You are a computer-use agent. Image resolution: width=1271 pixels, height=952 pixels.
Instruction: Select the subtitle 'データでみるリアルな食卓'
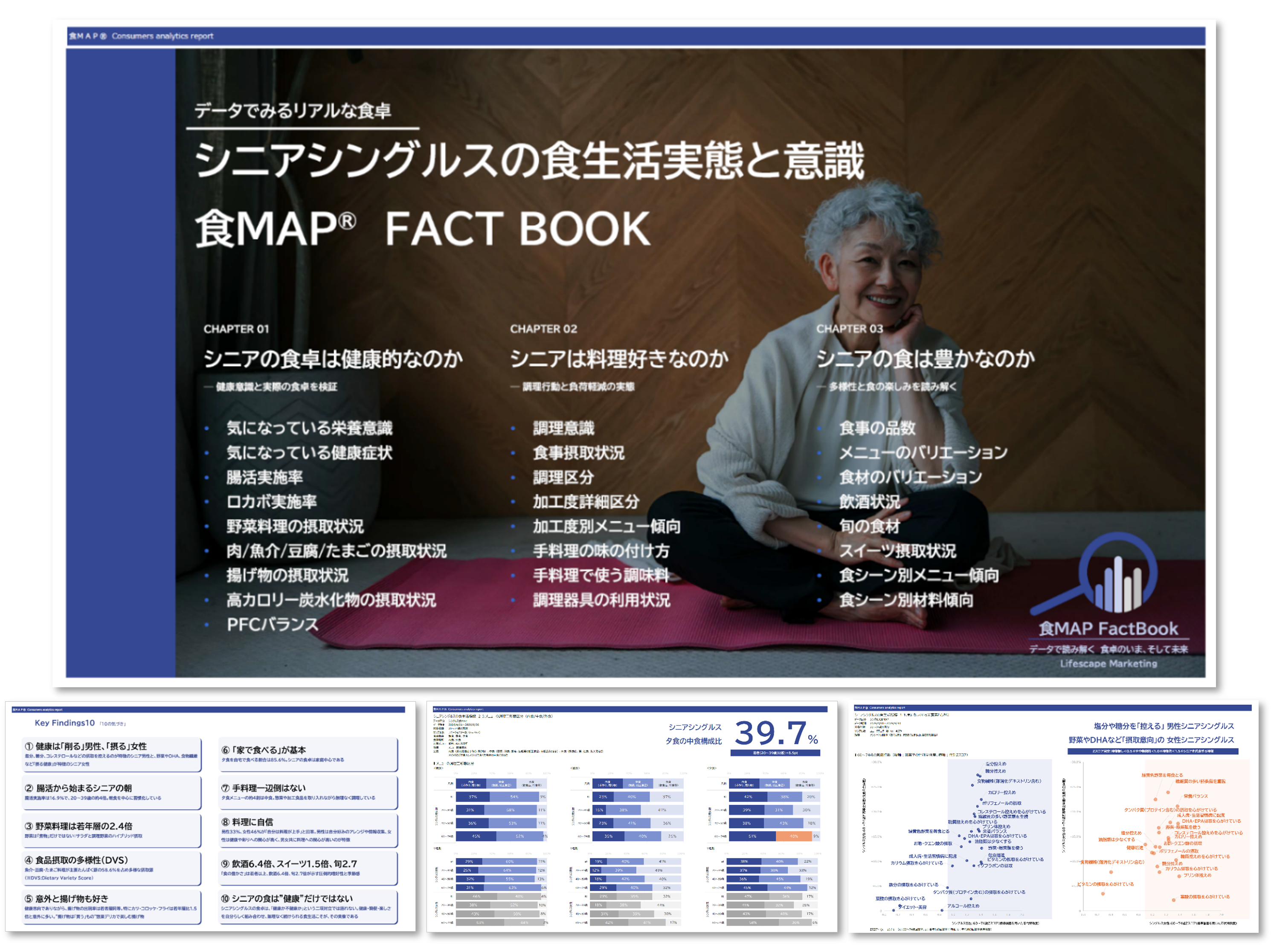coord(293,110)
